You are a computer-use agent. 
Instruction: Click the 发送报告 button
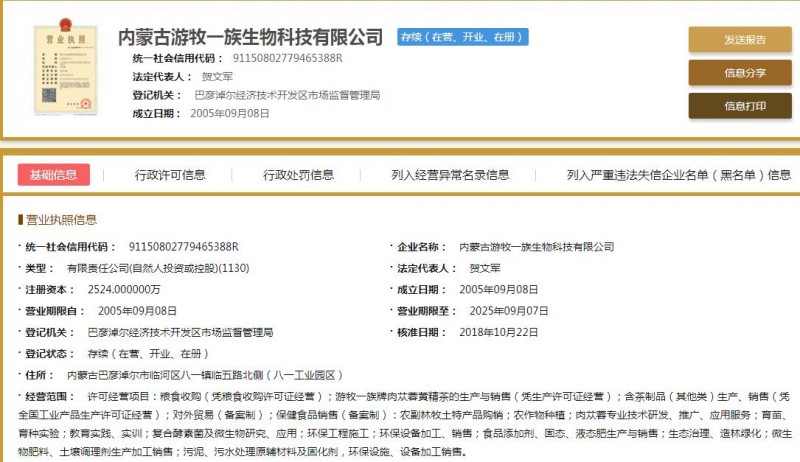(x=740, y=39)
